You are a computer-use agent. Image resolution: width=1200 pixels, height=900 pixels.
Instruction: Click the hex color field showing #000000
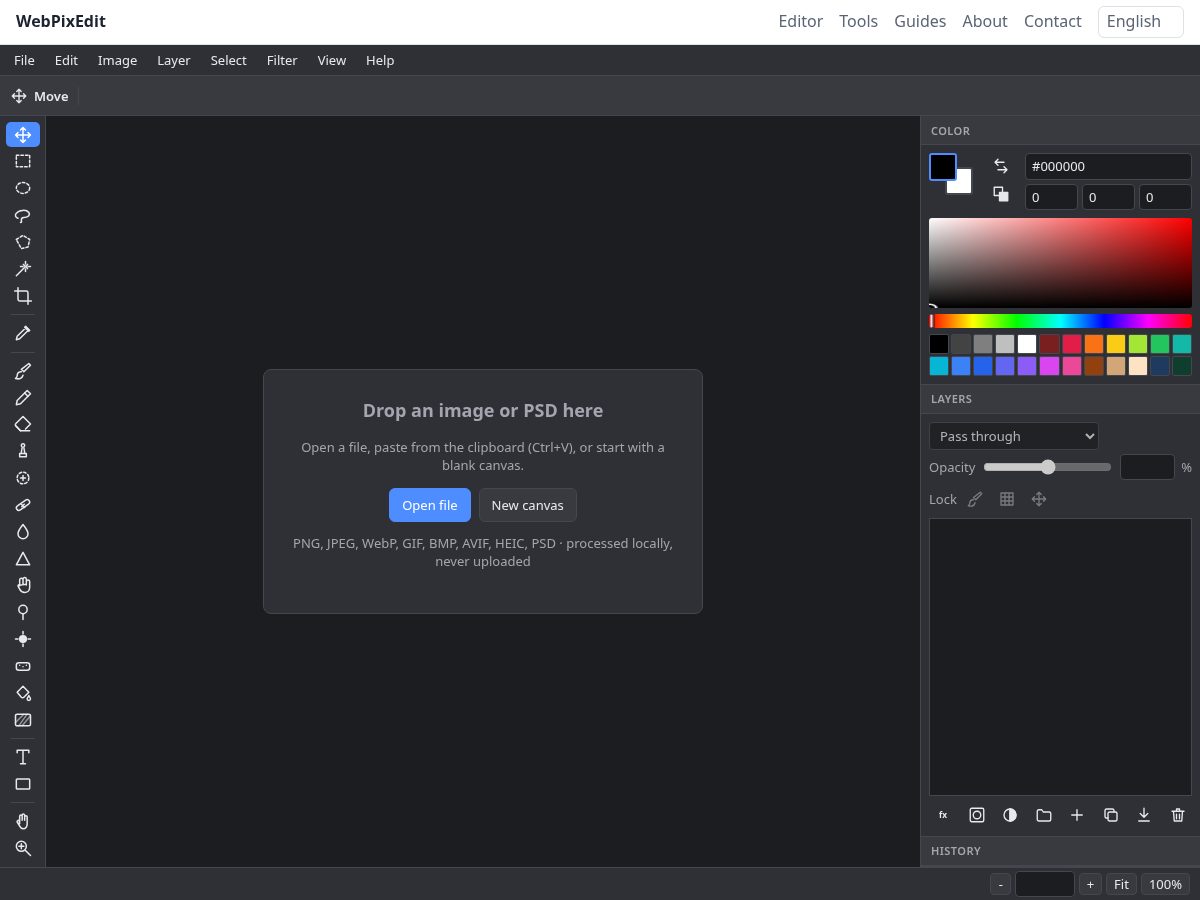click(1108, 167)
